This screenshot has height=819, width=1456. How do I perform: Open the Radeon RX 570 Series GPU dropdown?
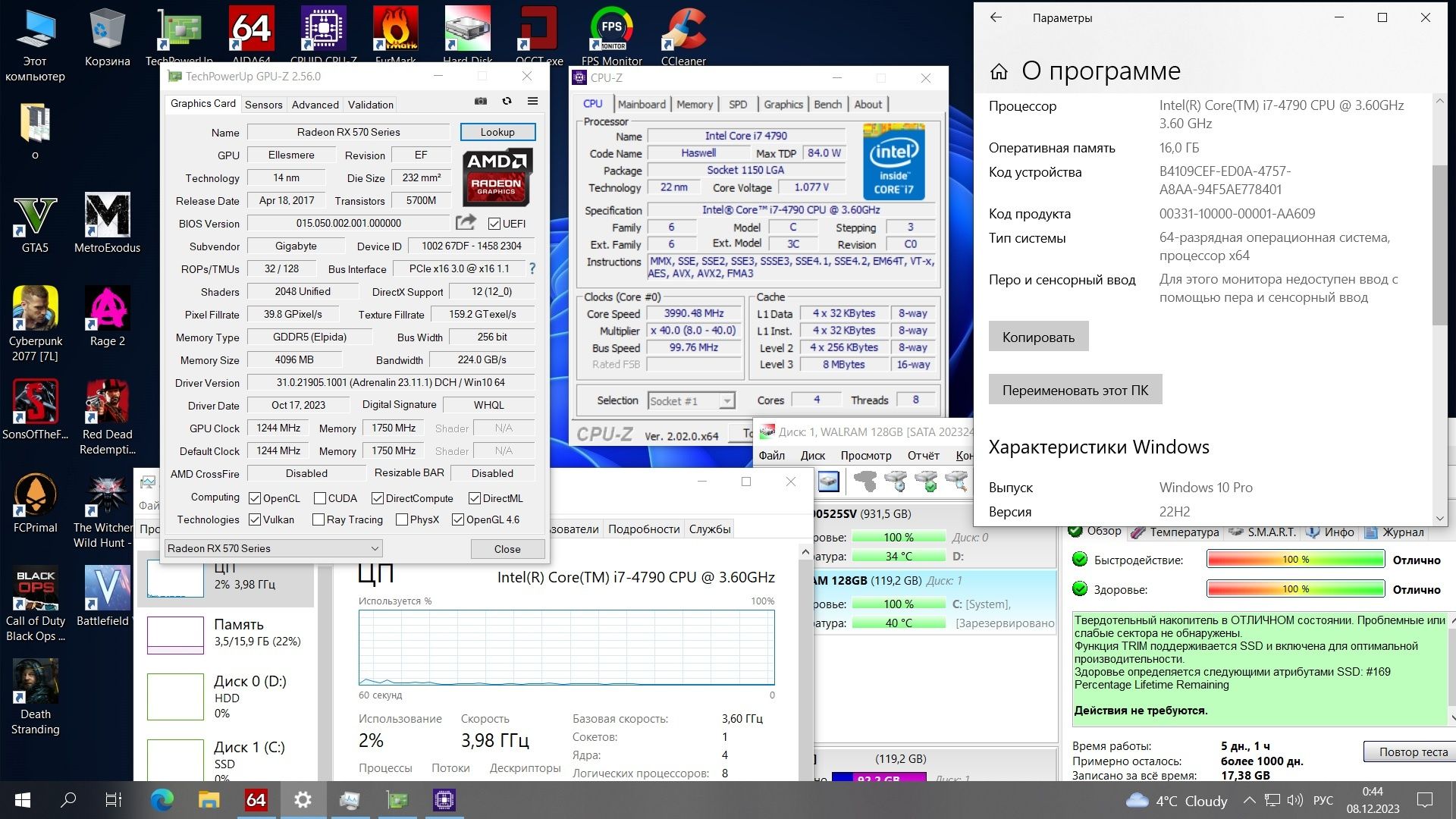tap(273, 548)
